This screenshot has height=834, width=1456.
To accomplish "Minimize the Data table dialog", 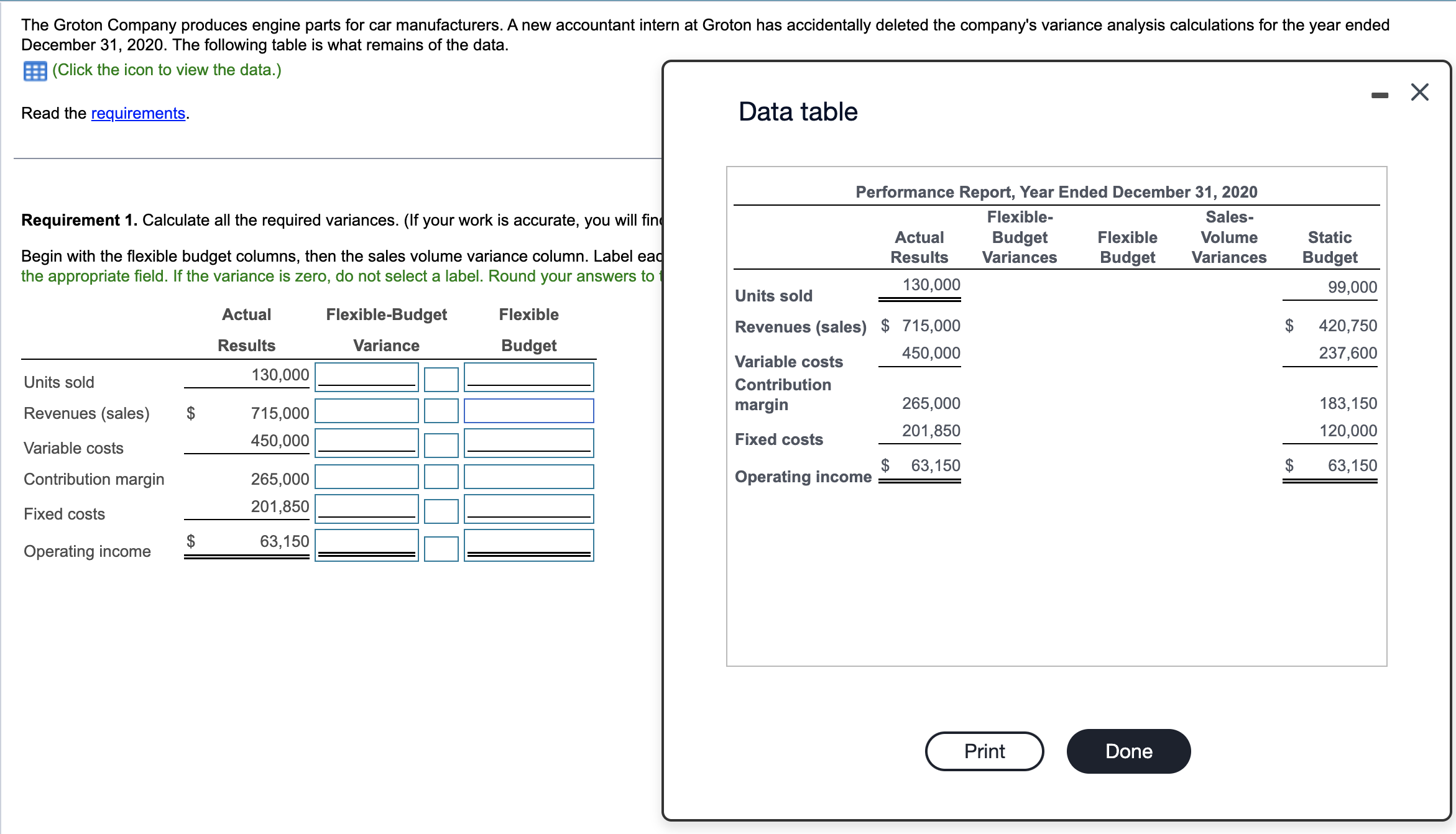I will click(x=1380, y=95).
